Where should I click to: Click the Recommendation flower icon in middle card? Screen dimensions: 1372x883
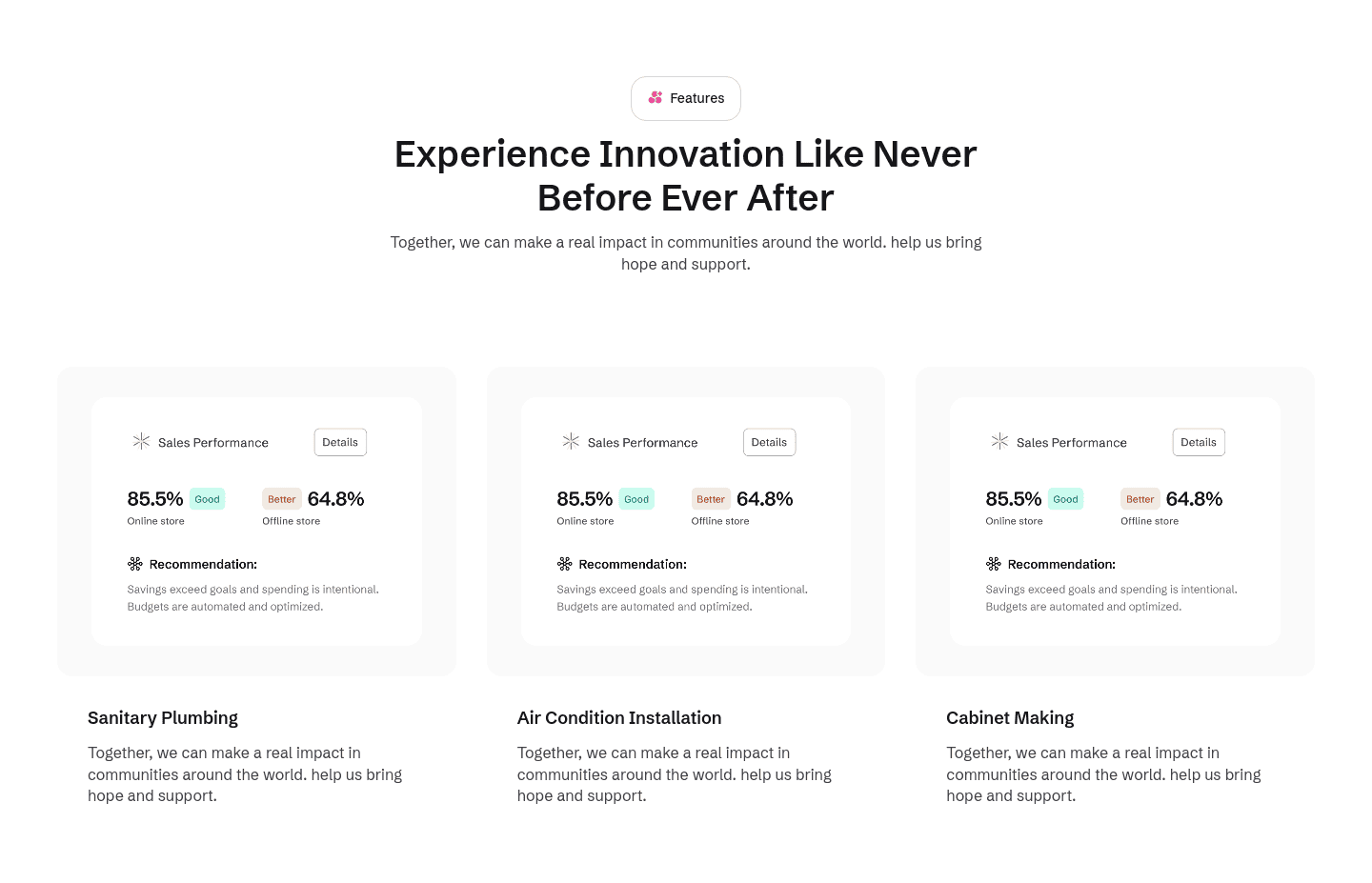click(565, 564)
